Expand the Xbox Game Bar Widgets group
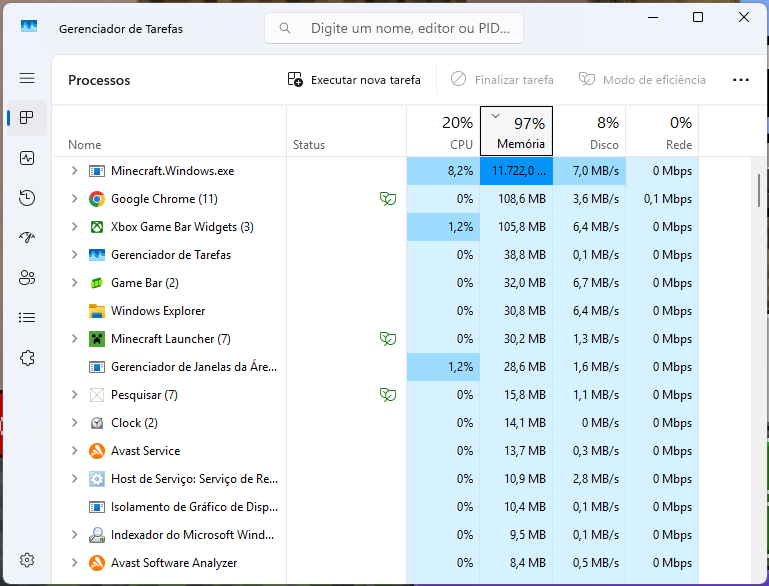The image size is (769, 586). [74, 227]
